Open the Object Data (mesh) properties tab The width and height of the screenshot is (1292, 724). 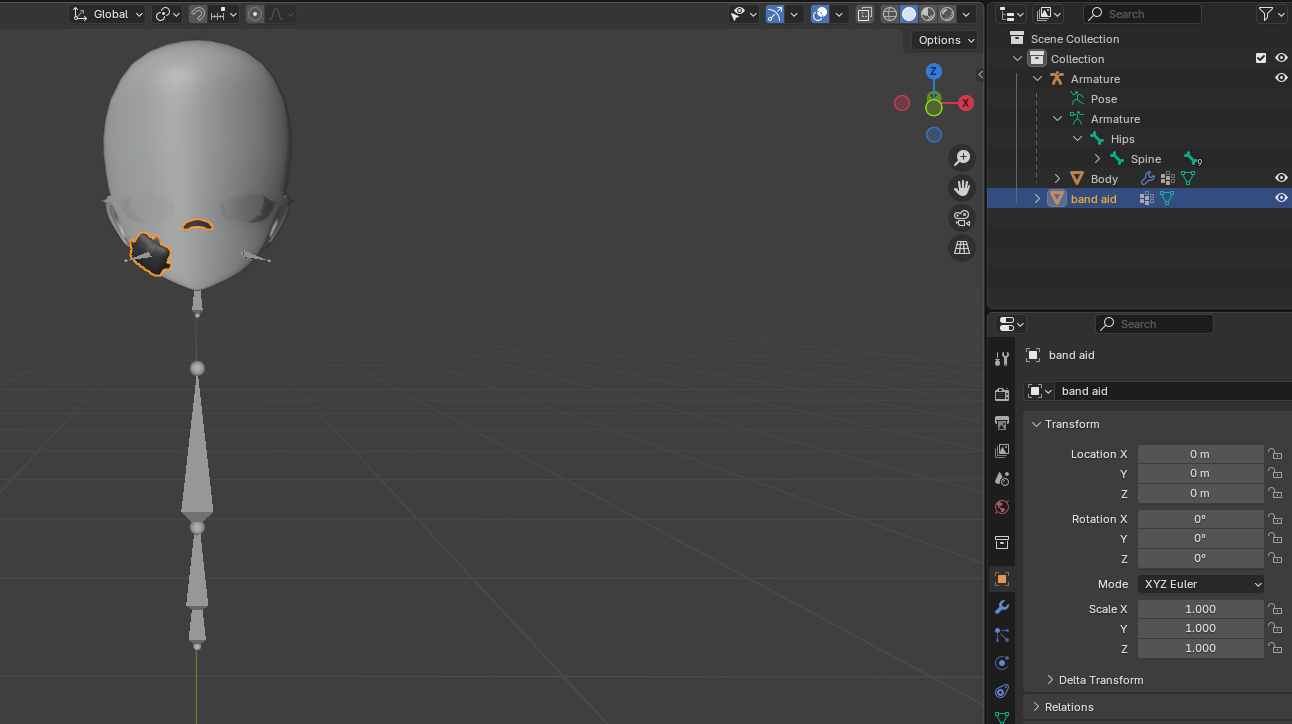(1002, 716)
